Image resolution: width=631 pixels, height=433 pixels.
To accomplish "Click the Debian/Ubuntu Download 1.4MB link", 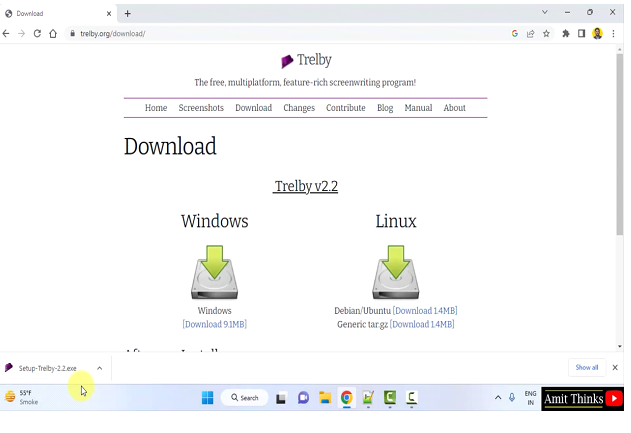I will 425,311.
